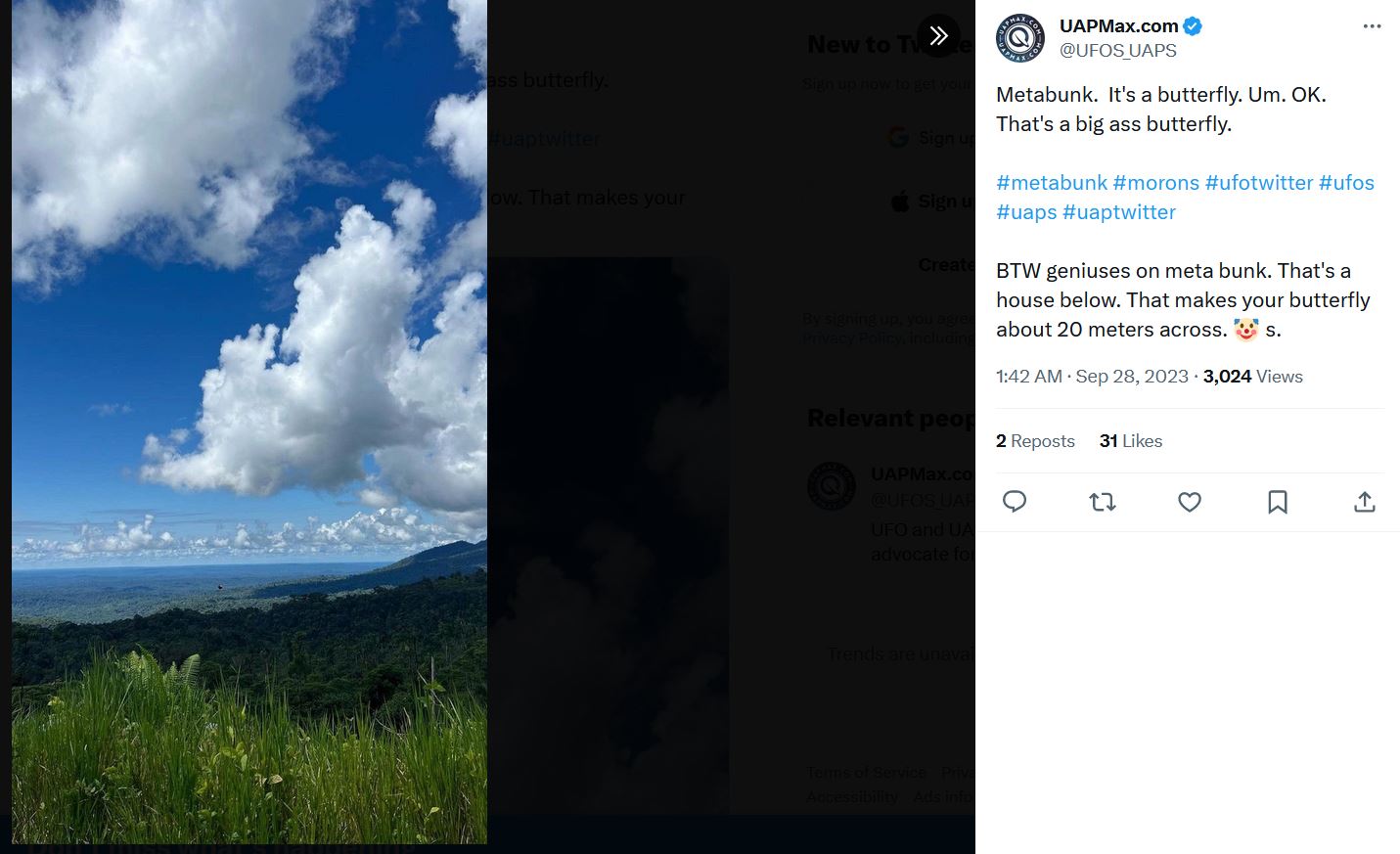1400x854 pixels.
Task: Open the #ufotwitter hashtag
Action: coord(1258,183)
